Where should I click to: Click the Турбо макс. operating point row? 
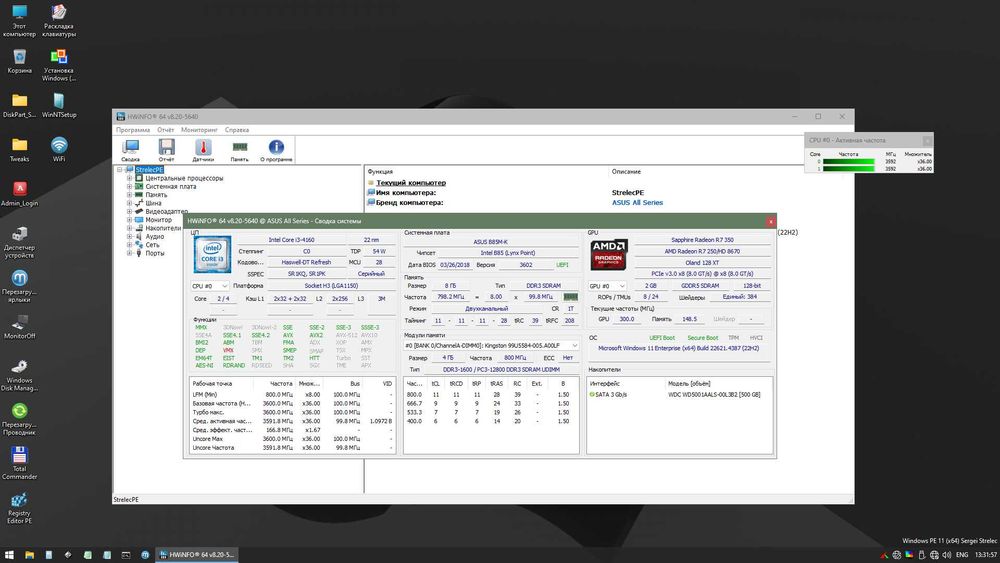point(292,412)
